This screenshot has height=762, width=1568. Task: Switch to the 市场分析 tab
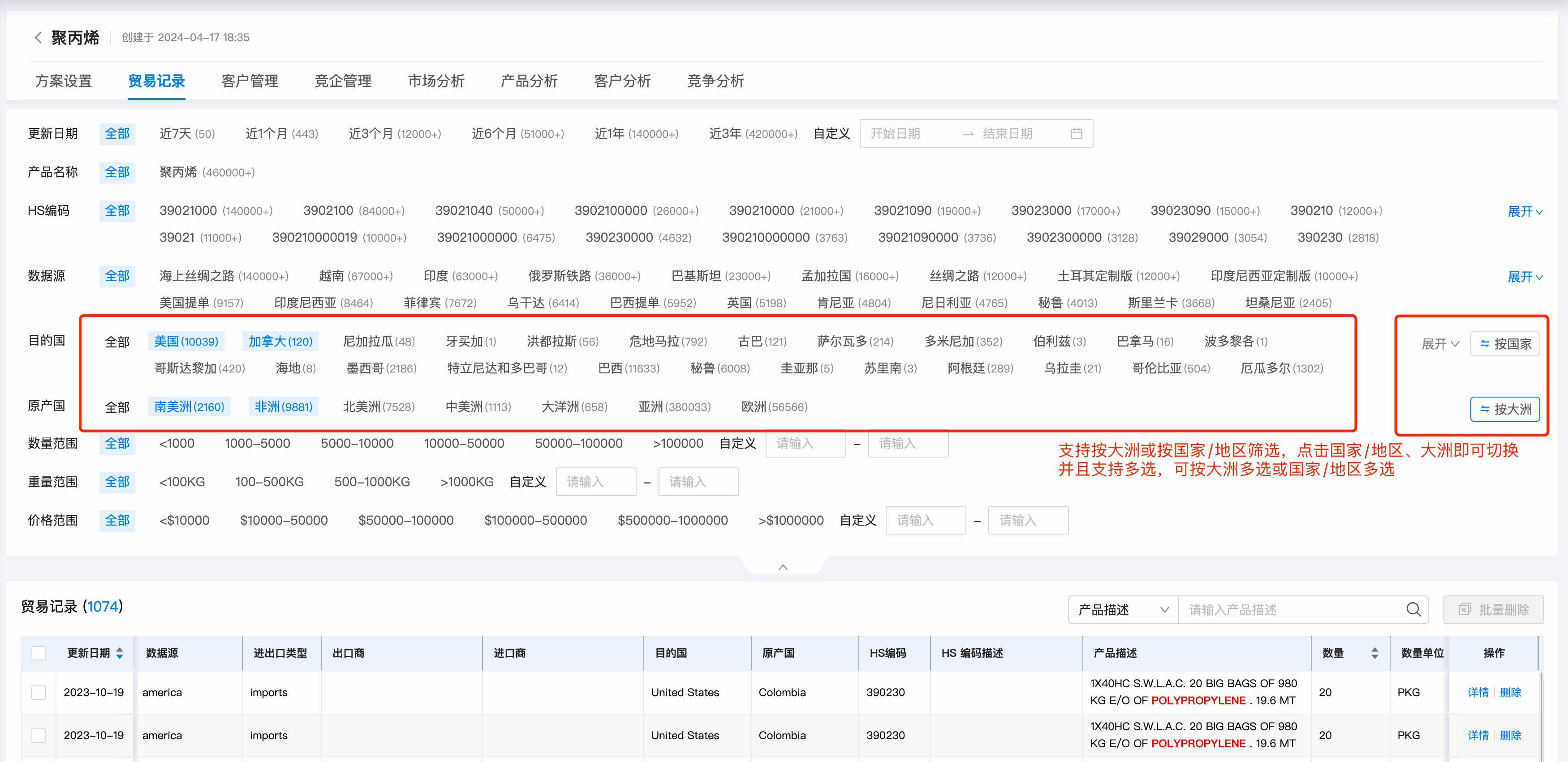pyautogui.click(x=436, y=81)
